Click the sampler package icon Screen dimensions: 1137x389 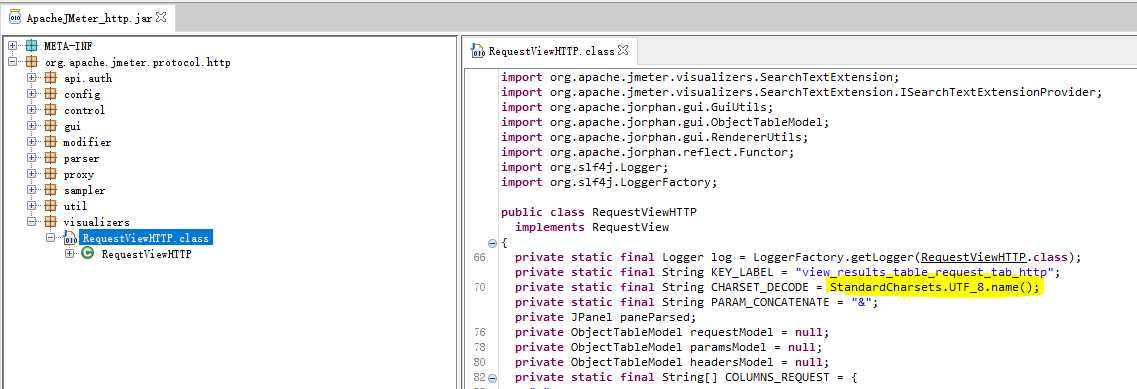(x=50, y=189)
